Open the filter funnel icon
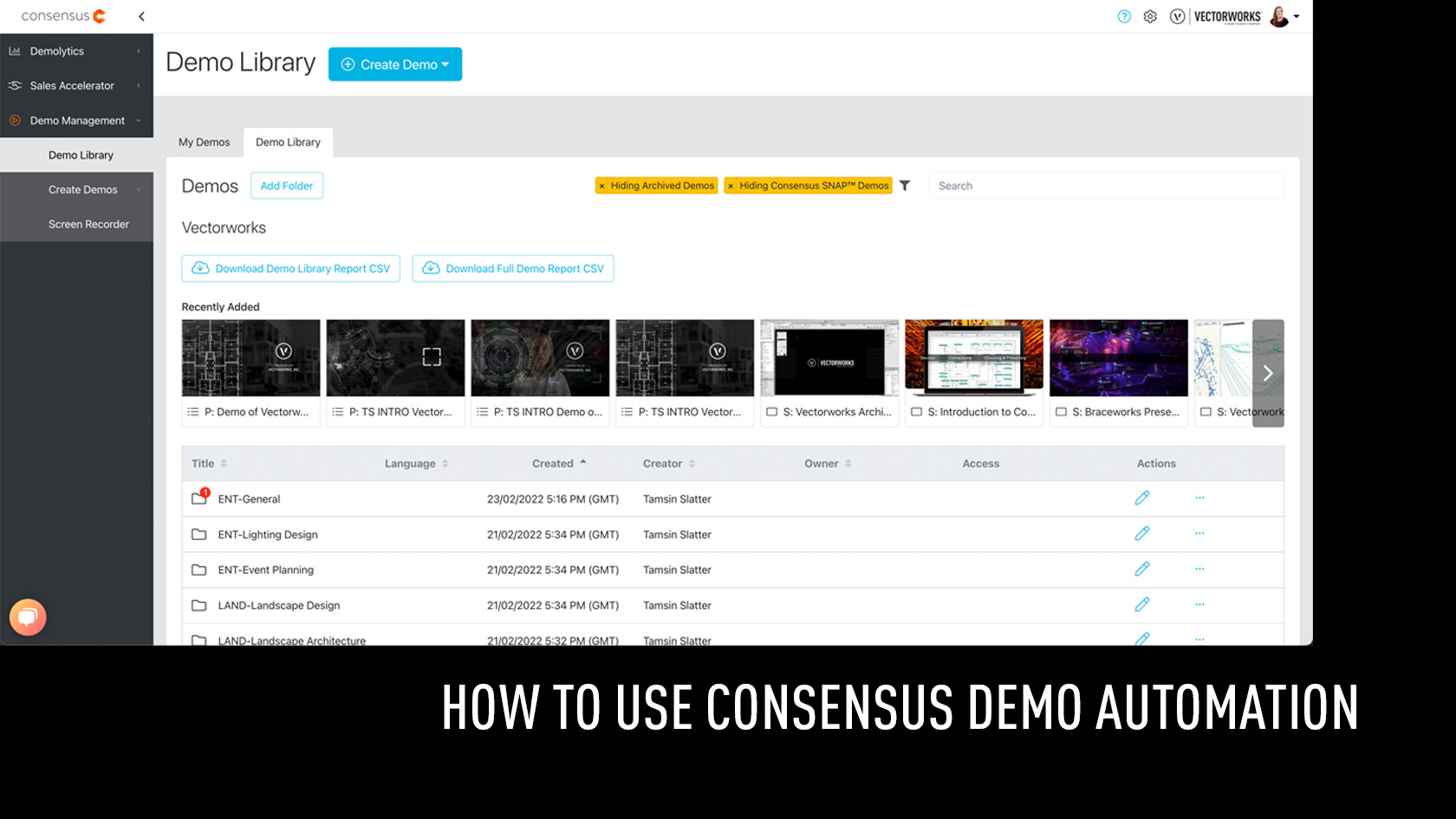Image resolution: width=1456 pixels, height=819 pixels. 905,185
